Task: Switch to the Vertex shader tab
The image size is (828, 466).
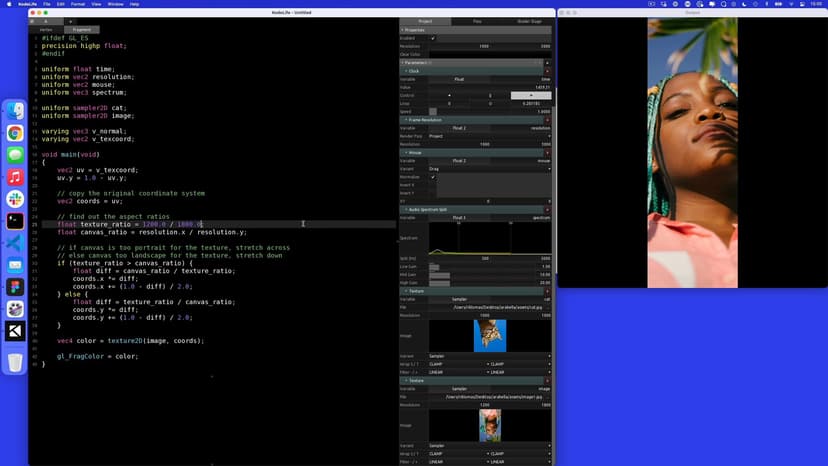Action: click(x=46, y=30)
